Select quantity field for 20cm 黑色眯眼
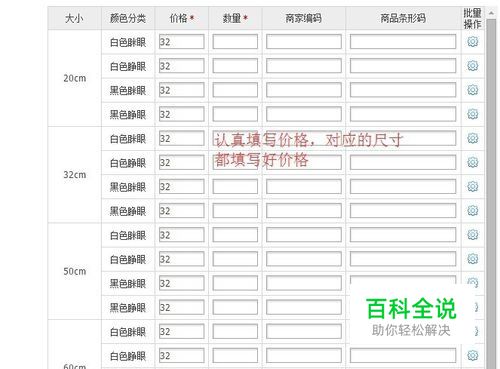500x369 pixels. tap(235, 90)
